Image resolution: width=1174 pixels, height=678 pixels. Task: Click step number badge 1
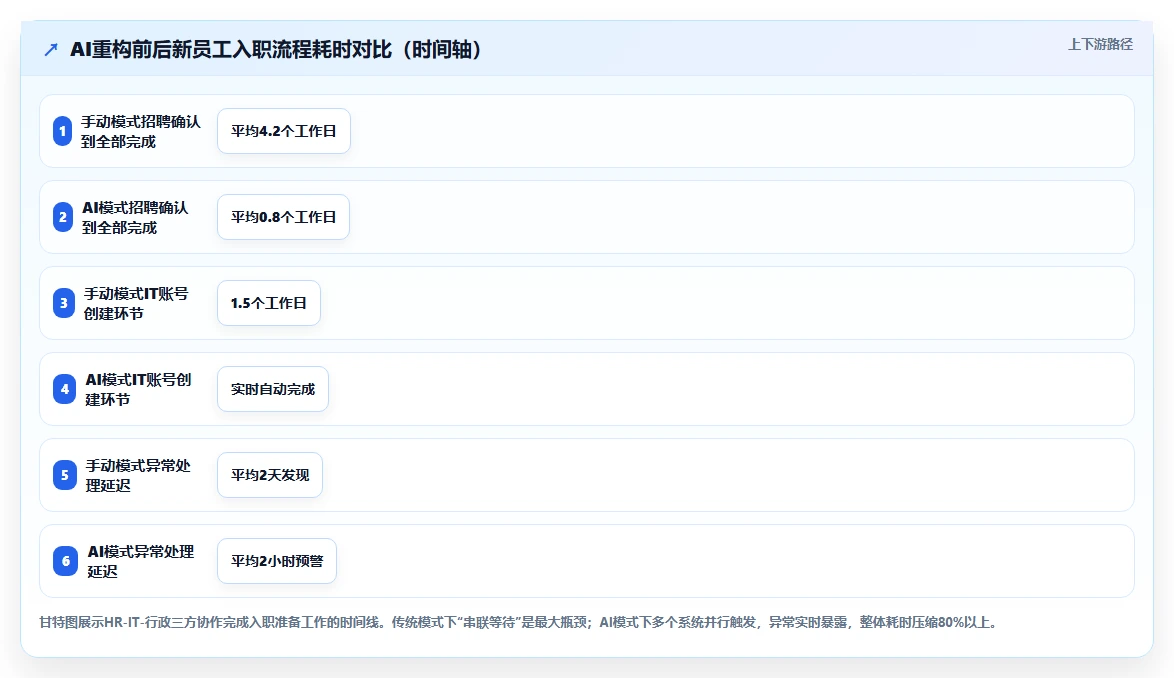(63, 131)
